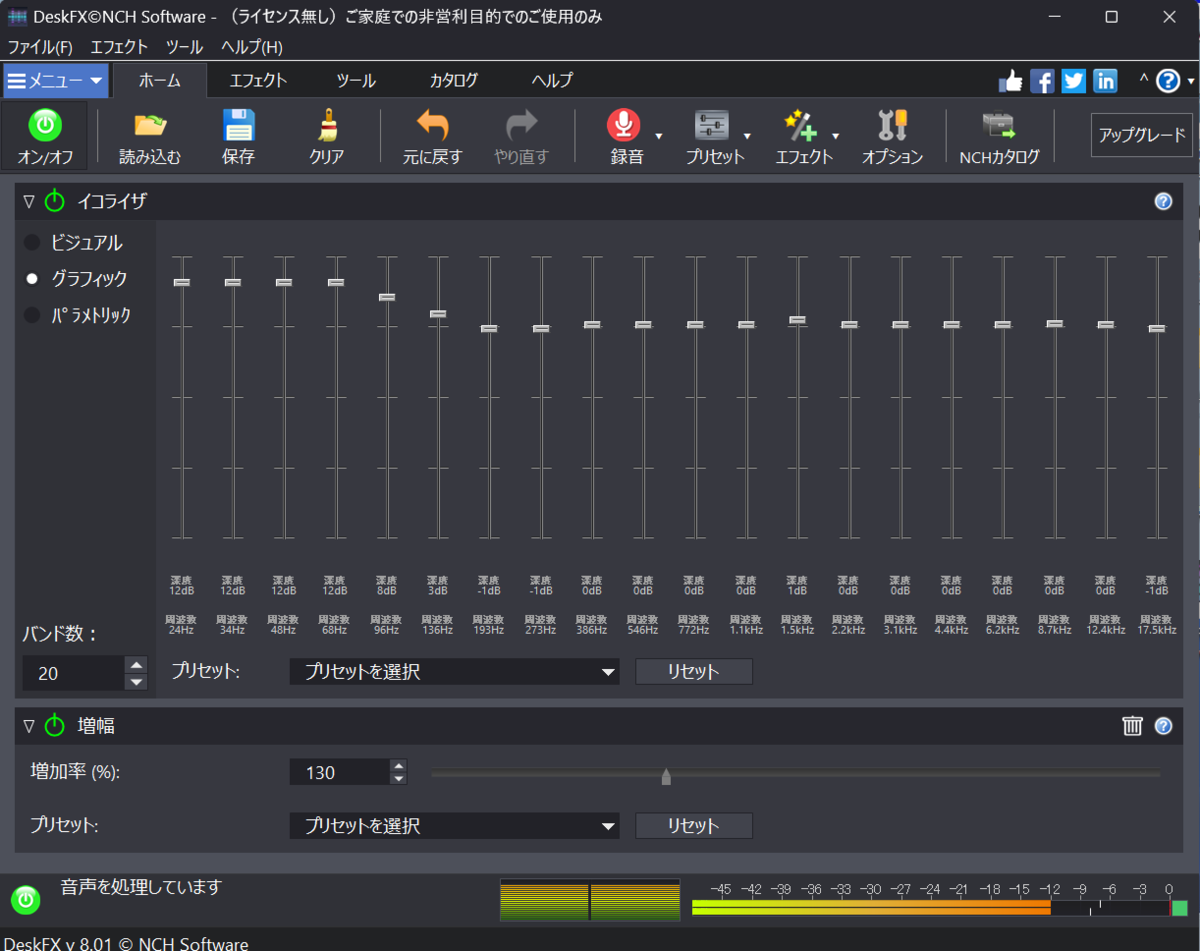Open the Effects (エフェクト) menu bar item
Image resolution: width=1200 pixels, height=951 pixels.
point(119,47)
